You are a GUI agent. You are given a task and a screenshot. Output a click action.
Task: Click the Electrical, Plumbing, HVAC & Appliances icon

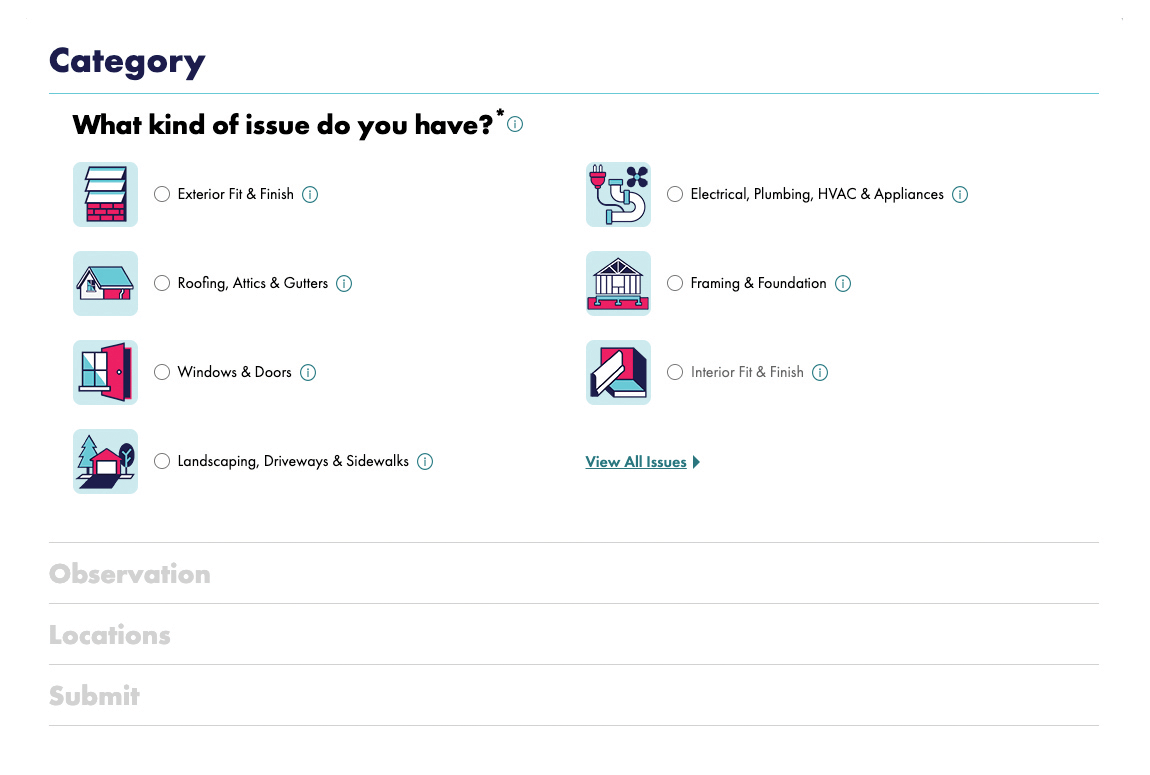coord(618,194)
